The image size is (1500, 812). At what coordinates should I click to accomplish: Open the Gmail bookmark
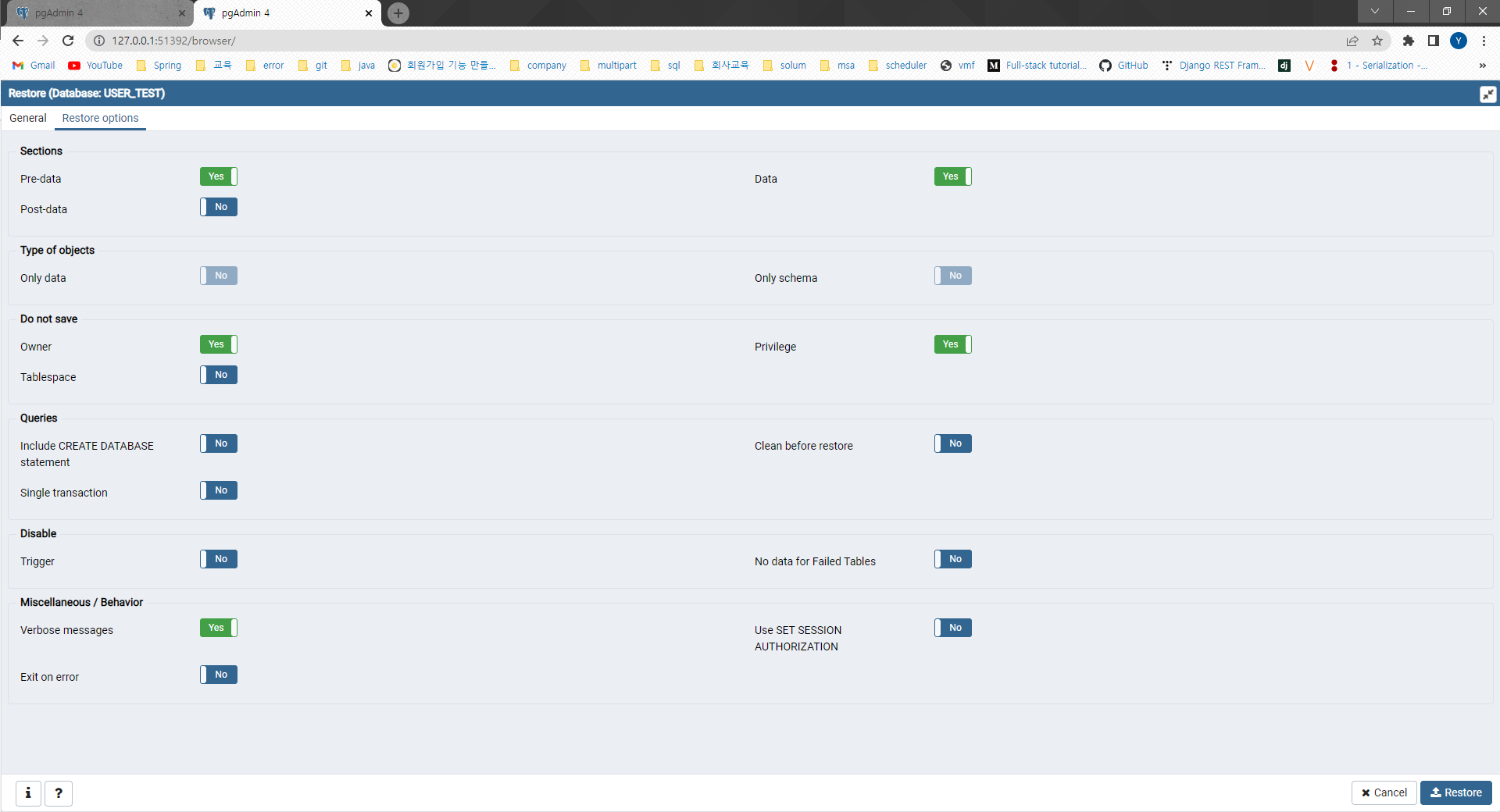pyautogui.click(x=34, y=66)
